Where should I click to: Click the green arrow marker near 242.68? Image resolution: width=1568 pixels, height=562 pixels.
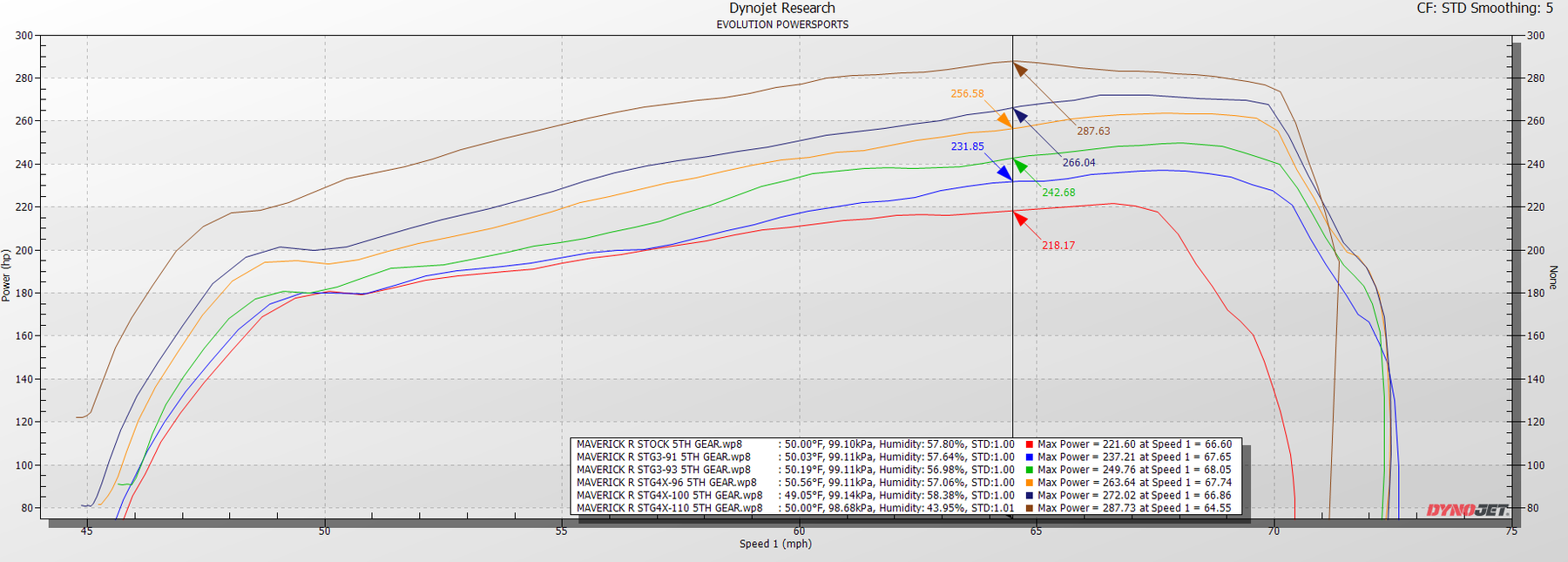pyautogui.click(x=1020, y=166)
